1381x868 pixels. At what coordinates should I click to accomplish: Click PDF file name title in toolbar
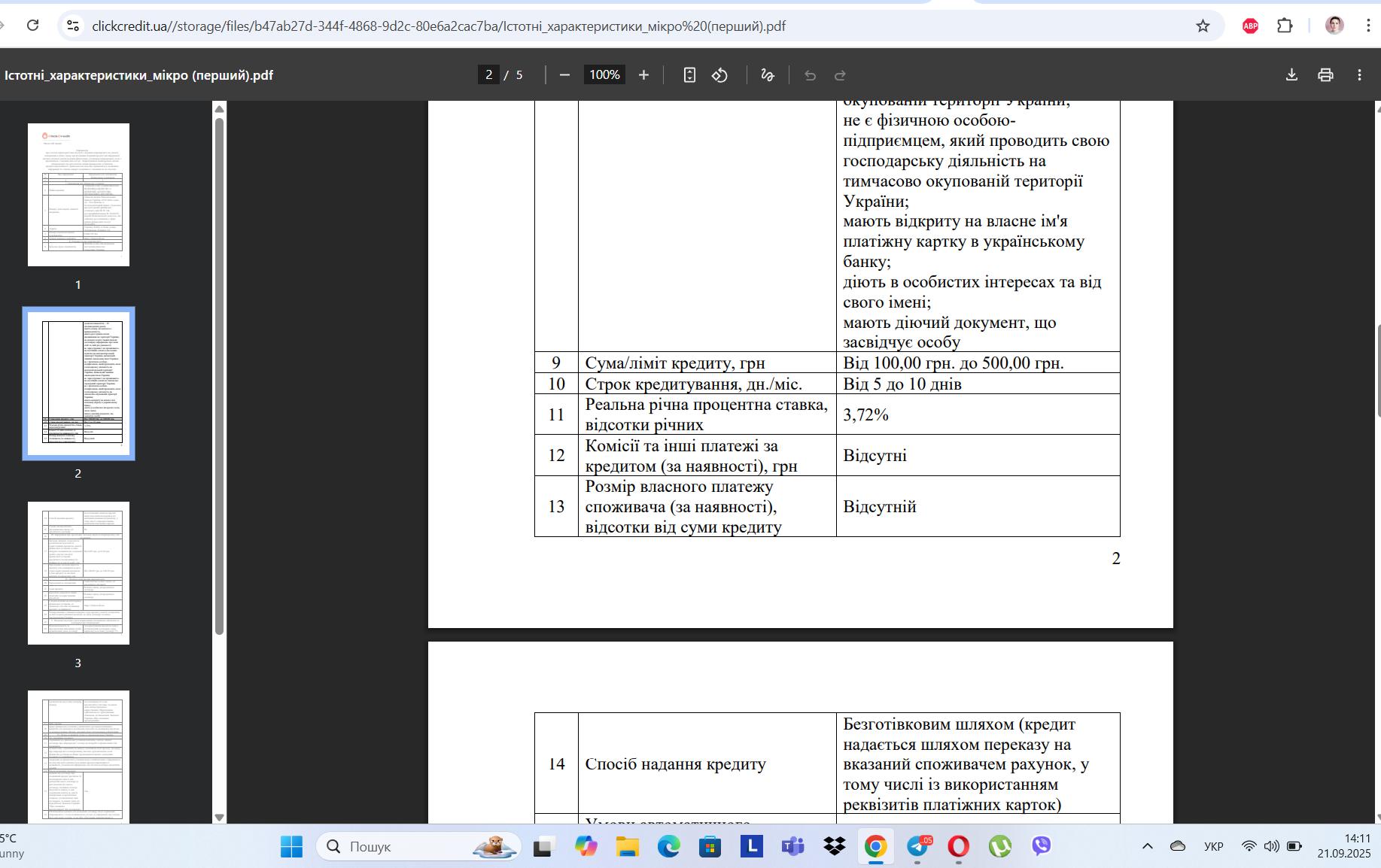pyautogui.click(x=138, y=75)
